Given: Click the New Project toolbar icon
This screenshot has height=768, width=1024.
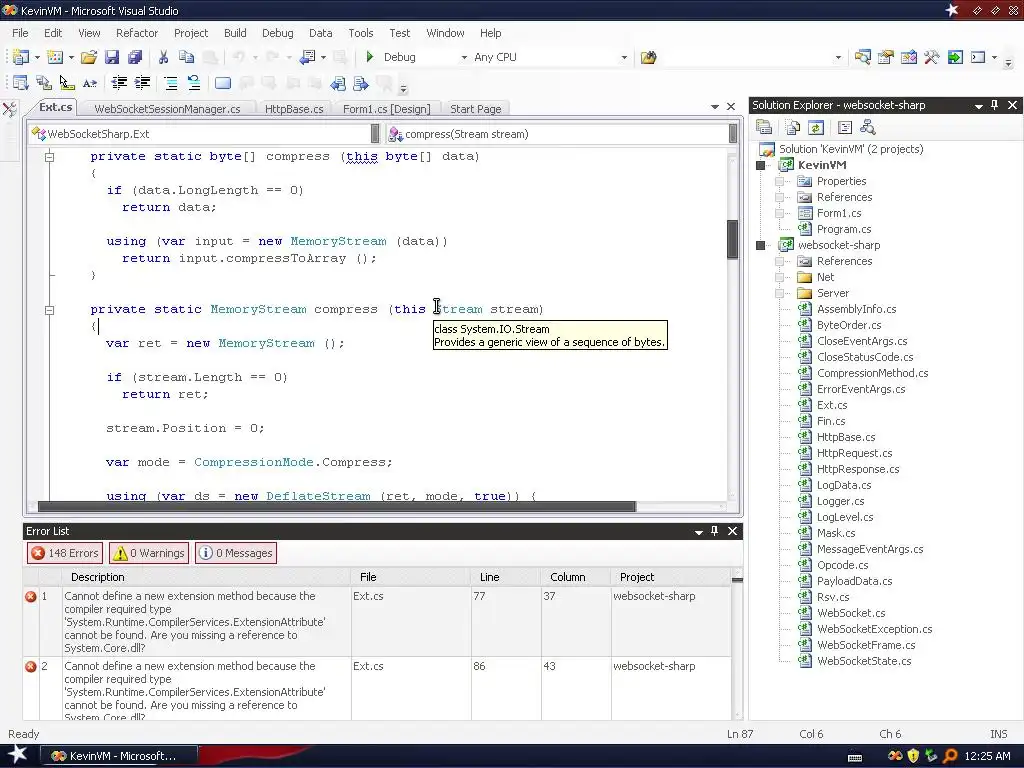Looking at the screenshot, I should tap(20, 57).
